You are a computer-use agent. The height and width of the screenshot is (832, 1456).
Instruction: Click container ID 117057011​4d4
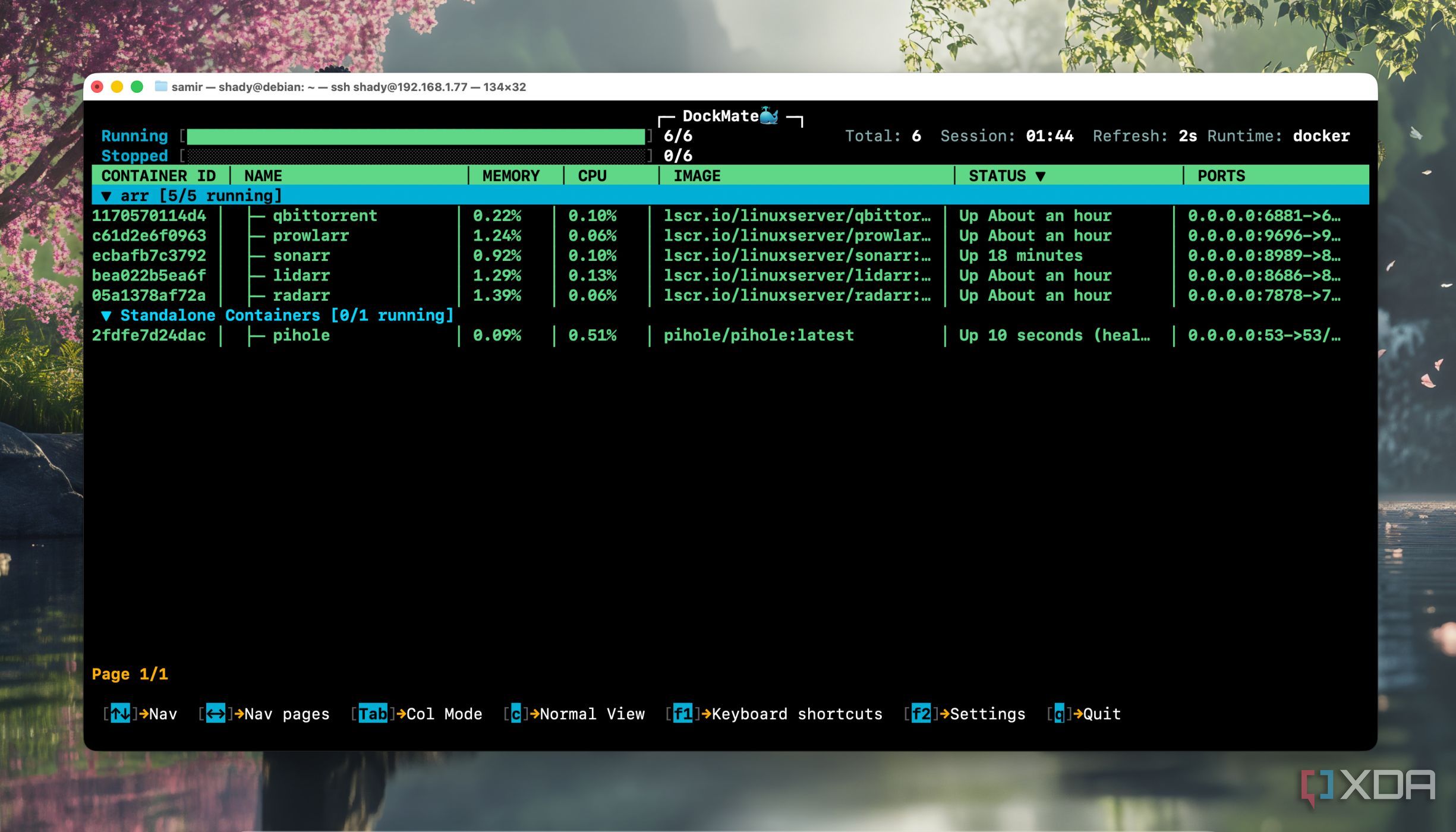(x=149, y=216)
